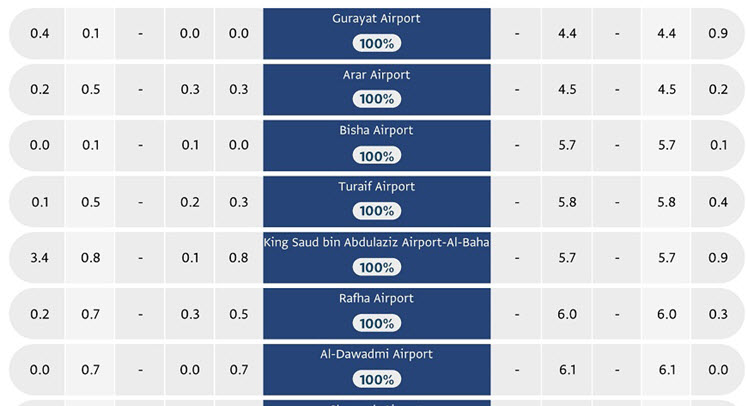Select the 0.7 cell in Rafha row
The image size is (746, 406).
click(91, 314)
